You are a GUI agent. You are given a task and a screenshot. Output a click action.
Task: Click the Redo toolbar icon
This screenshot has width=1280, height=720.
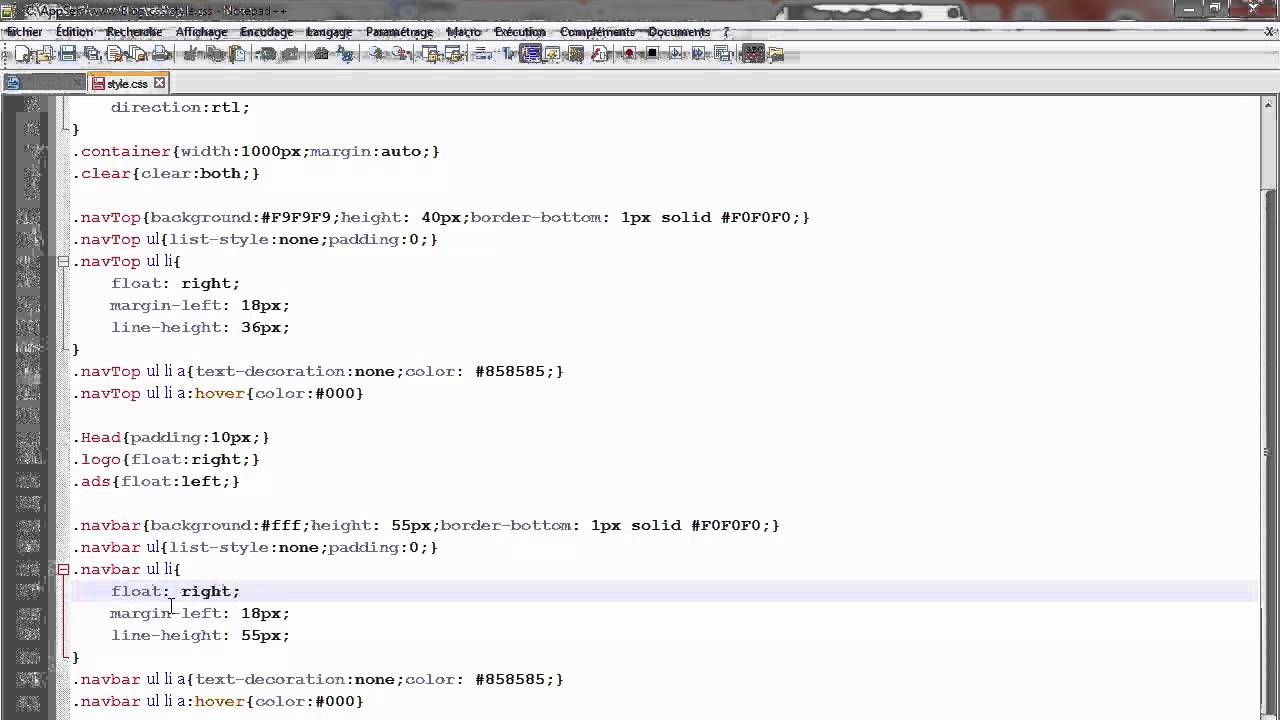291,54
